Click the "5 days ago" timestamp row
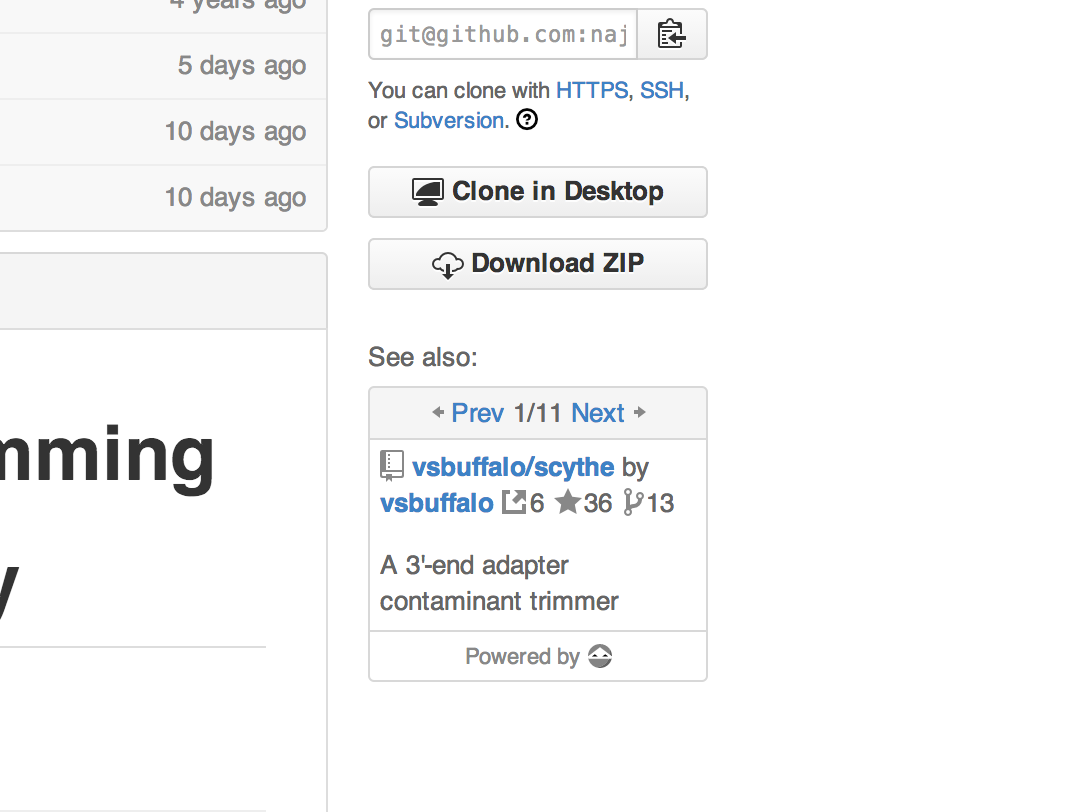Viewport: 1078px width, 812px height. tap(241, 66)
